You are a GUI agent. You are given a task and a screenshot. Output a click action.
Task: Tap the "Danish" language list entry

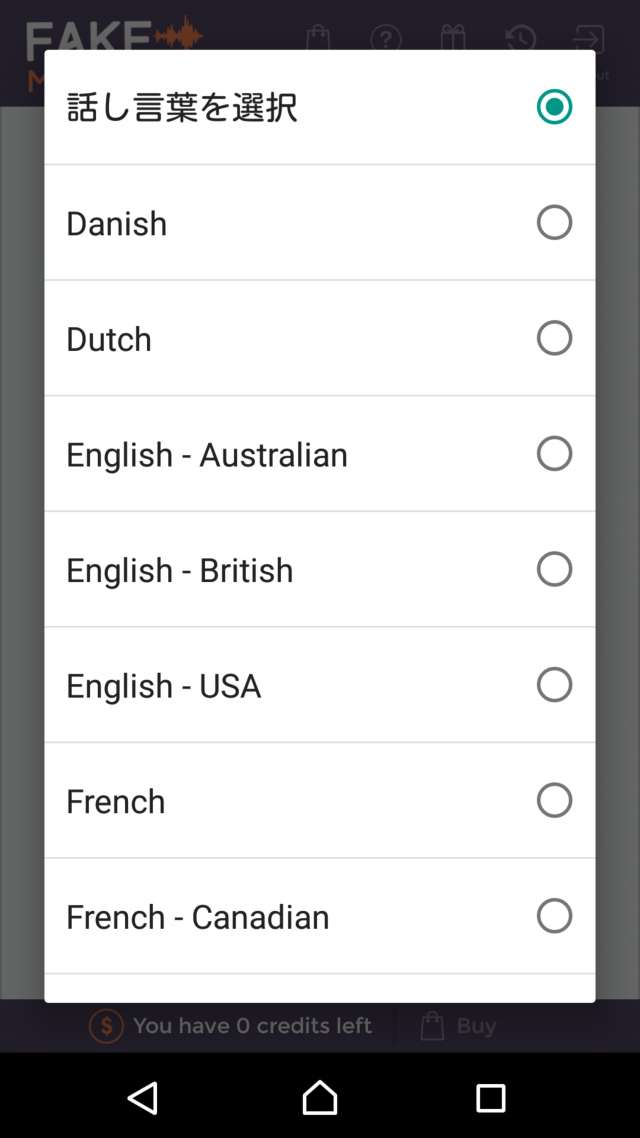[117, 223]
